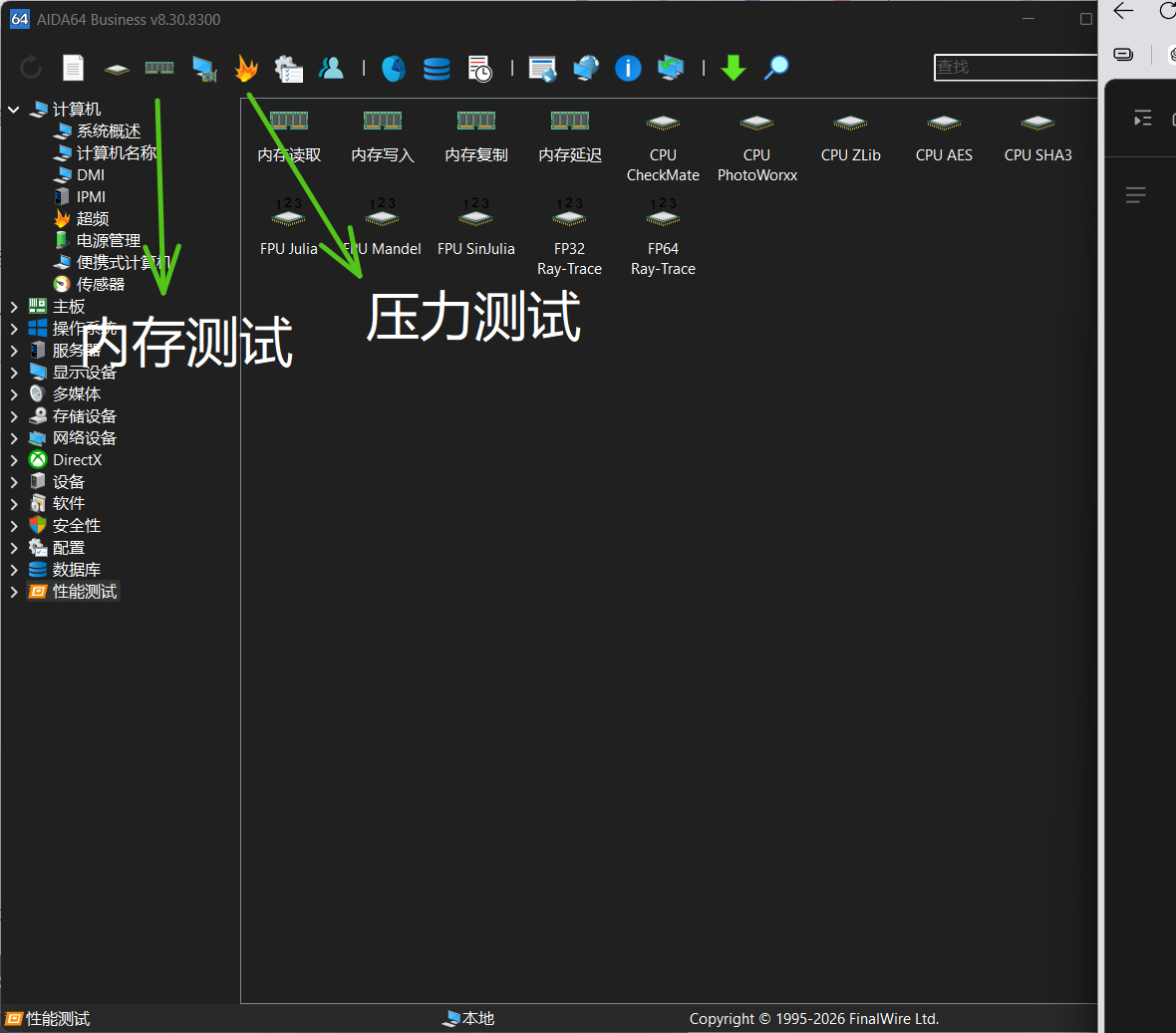
Task: Select the FPU SinJulia benchmark
Action: tap(476, 228)
